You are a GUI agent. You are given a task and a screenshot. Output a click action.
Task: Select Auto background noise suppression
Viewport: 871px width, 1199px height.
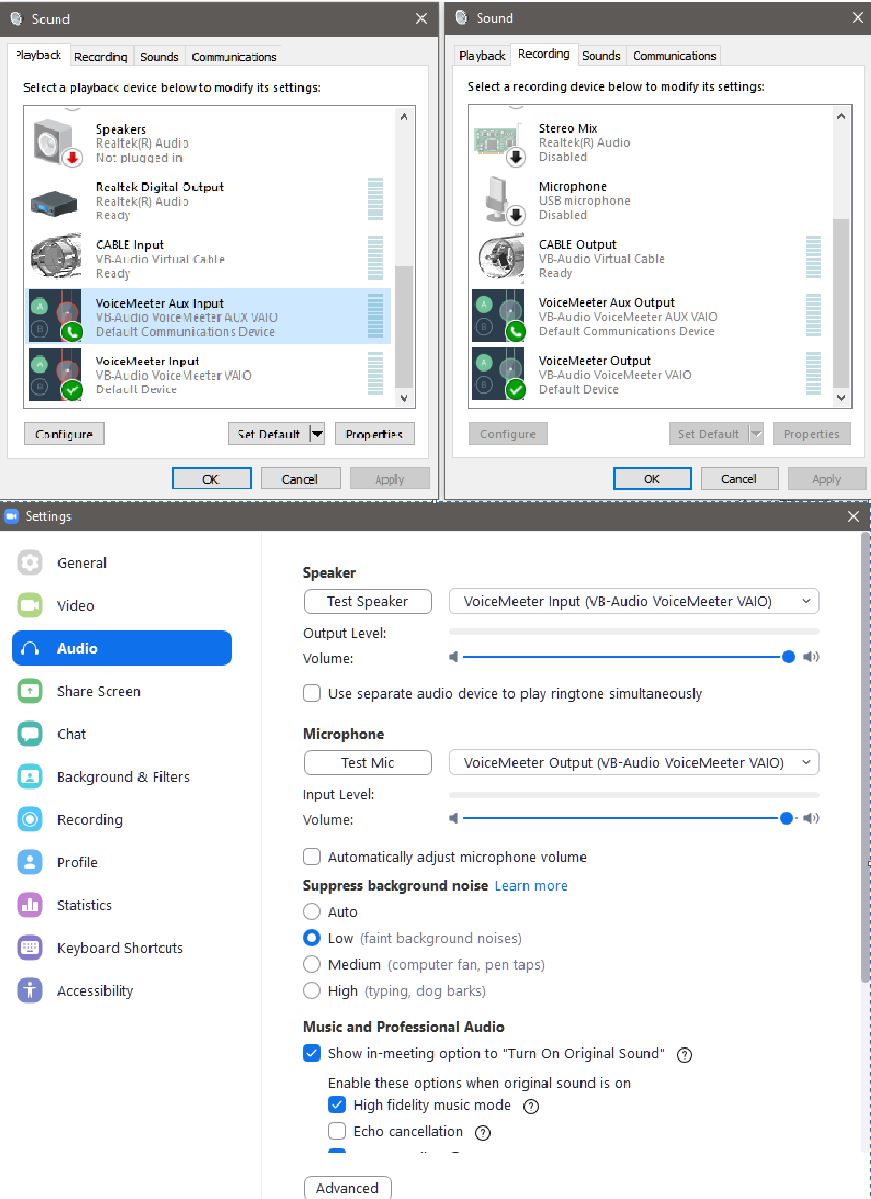(x=311, y=911)
